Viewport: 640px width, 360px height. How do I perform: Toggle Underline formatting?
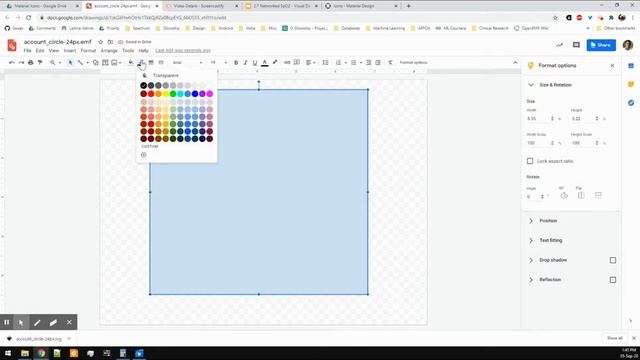[255, 62]
